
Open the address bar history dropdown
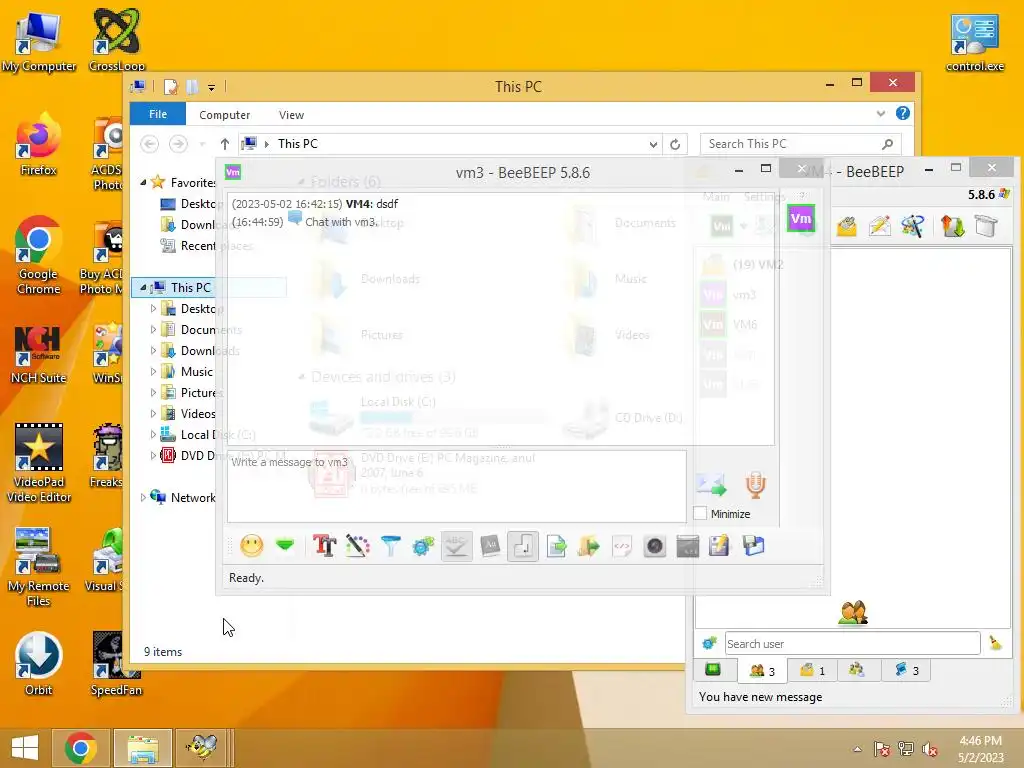pos(653,144)
